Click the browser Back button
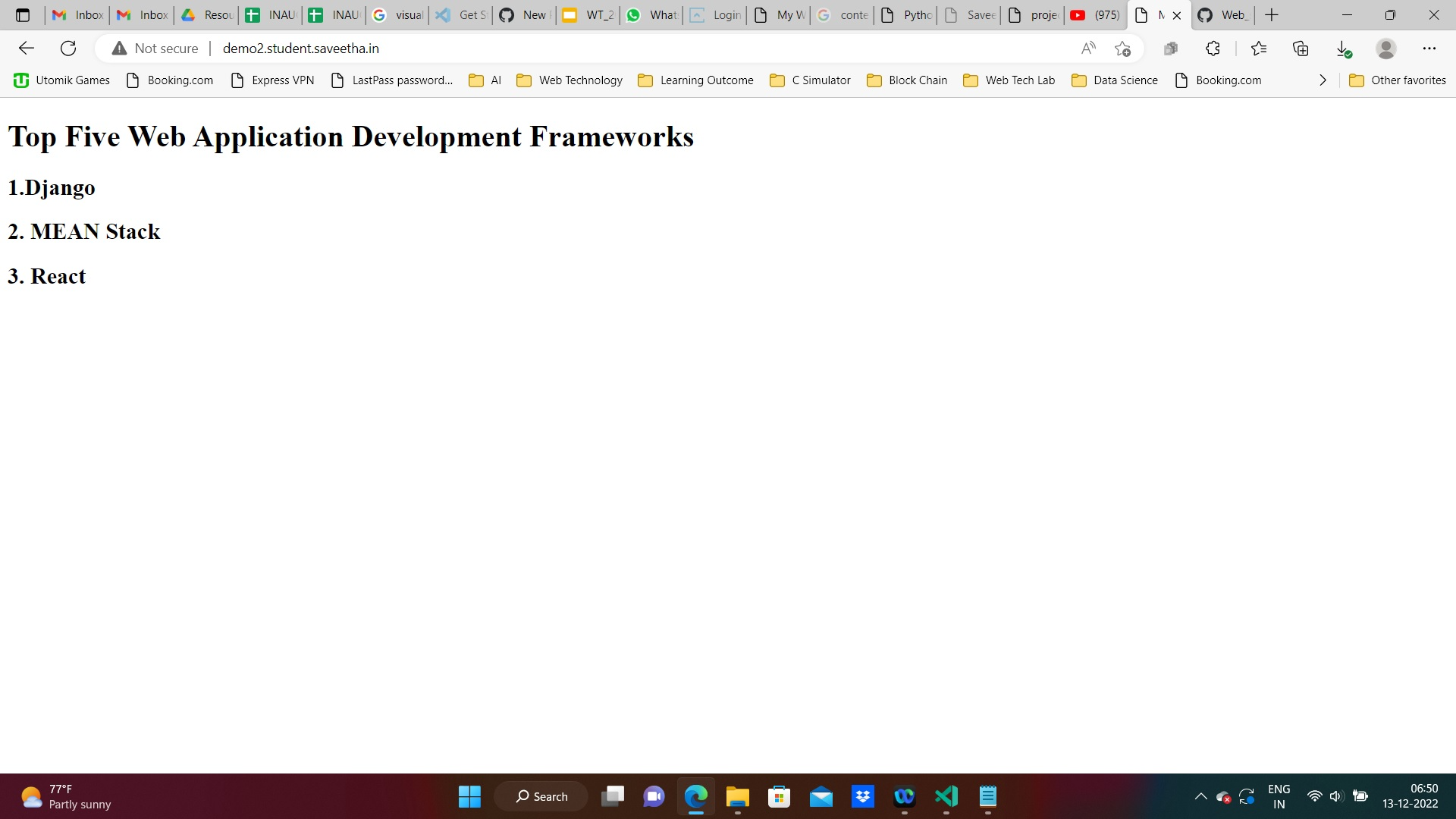1456x819 pixels. tap(27, 48)
